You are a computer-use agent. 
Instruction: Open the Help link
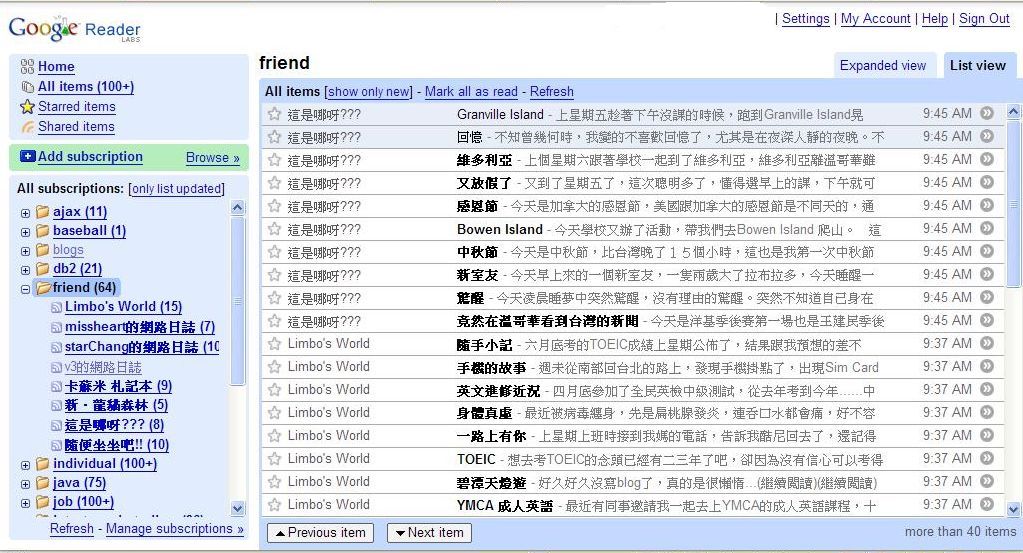934,19
